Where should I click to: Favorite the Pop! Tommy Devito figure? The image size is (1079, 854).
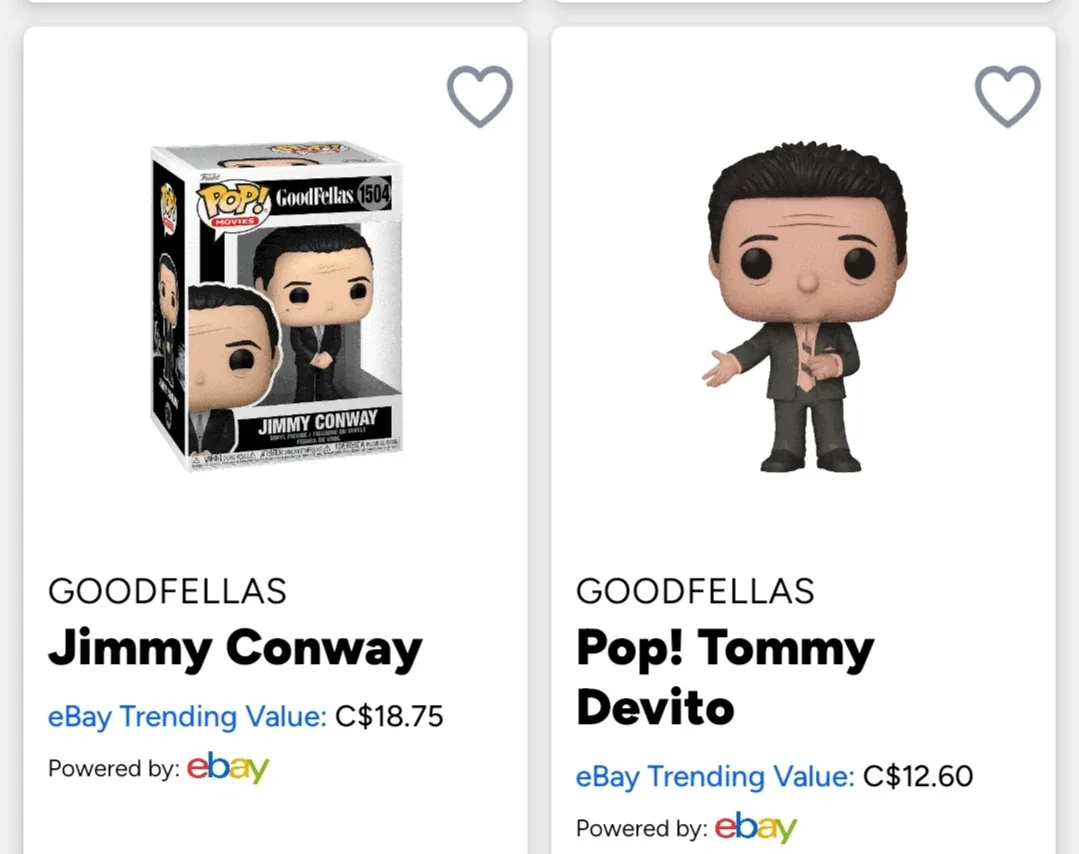(x=1007, y=95)
